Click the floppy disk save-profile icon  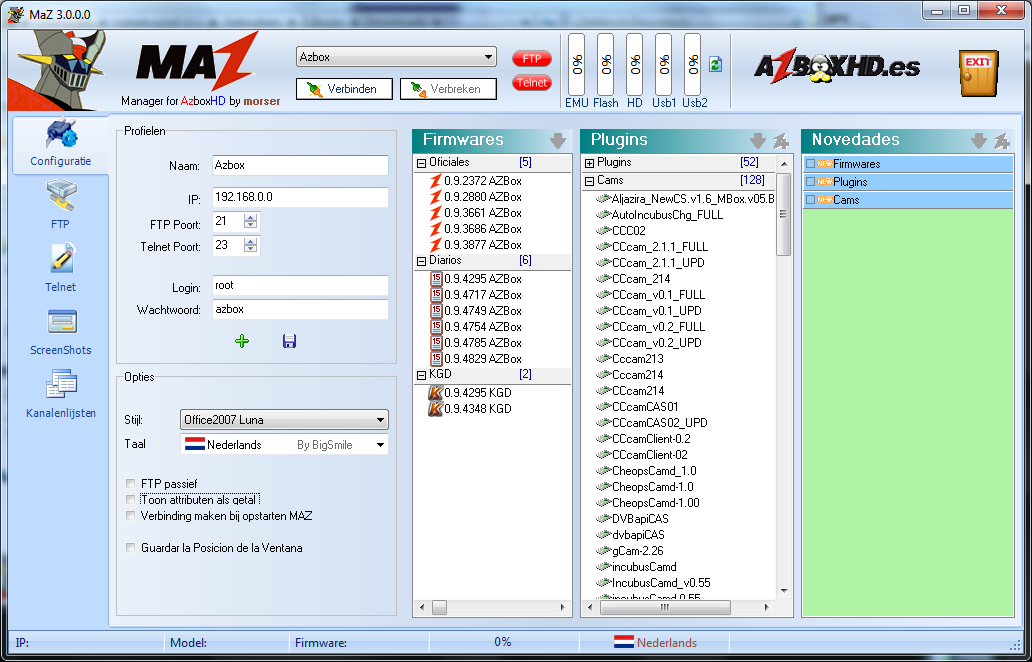coord(289,341)
